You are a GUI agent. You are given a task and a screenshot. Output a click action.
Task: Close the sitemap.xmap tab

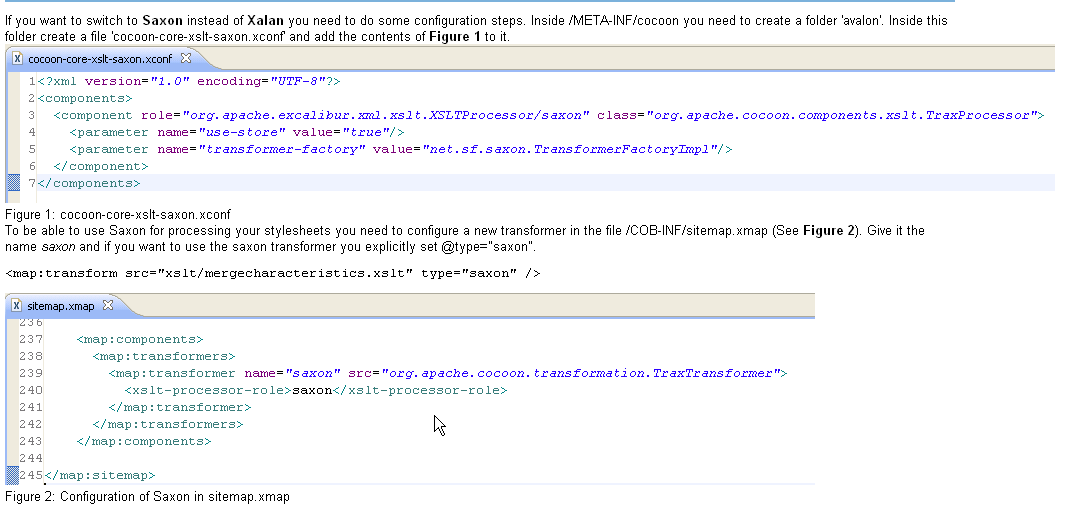108,305
